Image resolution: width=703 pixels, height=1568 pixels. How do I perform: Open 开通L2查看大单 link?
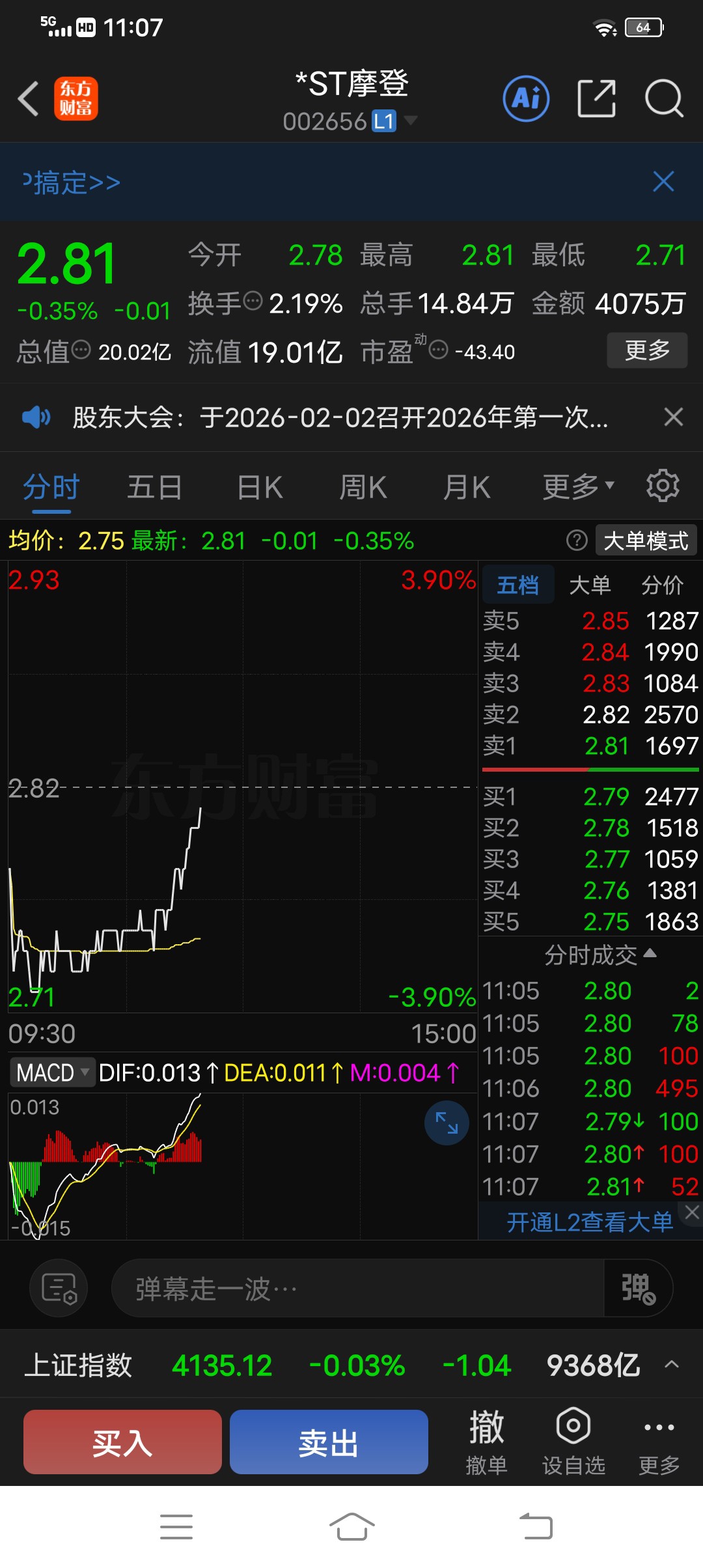pyautogui.click(x=590, y=1222)
